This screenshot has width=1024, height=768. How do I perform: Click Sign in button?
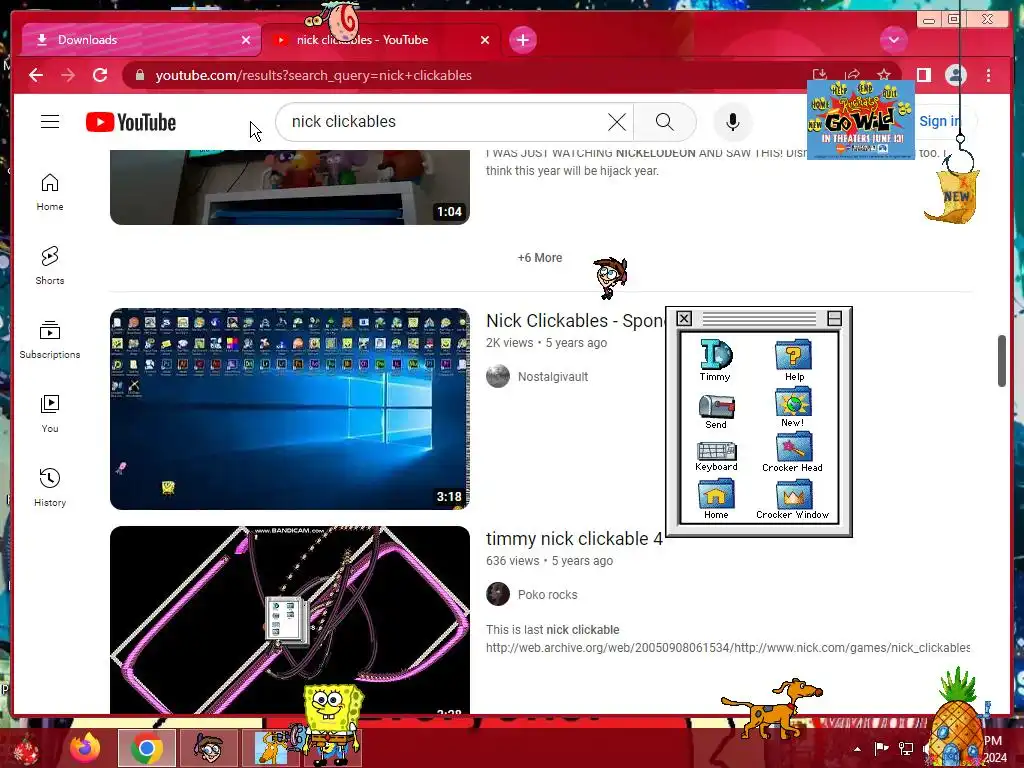pos(939,121)
